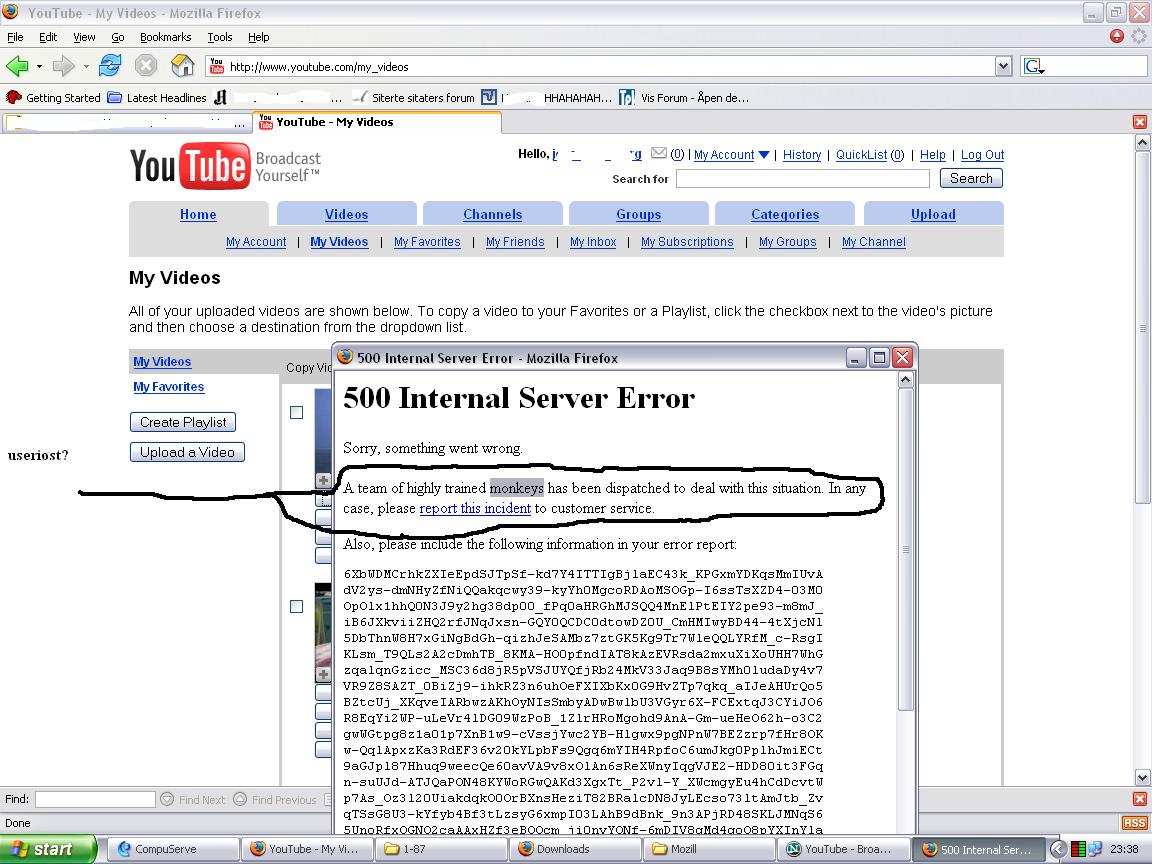Click the Getting Started bookmark
1152x864 pixels.
53,98
